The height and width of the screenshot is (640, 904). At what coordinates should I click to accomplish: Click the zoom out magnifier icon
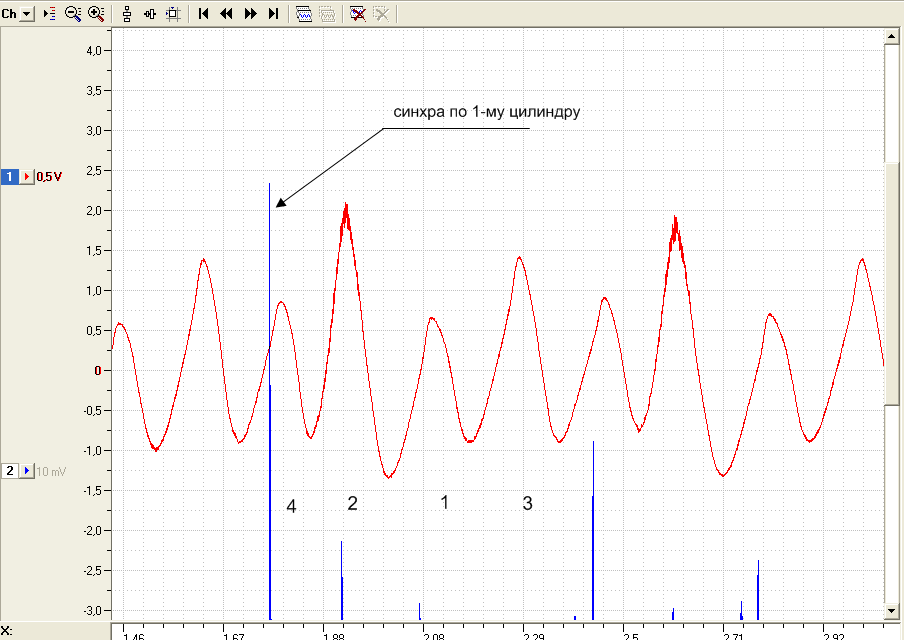pyautogui.click(x=73, y=13)
